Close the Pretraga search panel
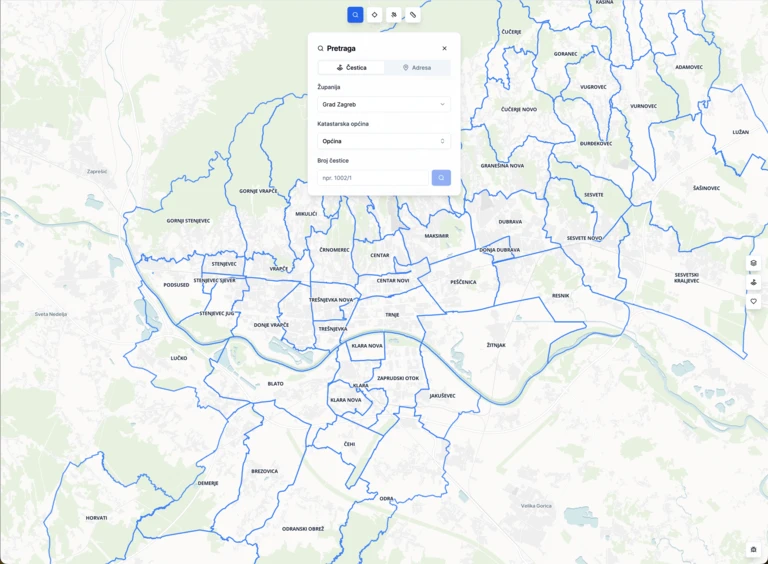The image size is (768, 564). click(x=445, y=48)
